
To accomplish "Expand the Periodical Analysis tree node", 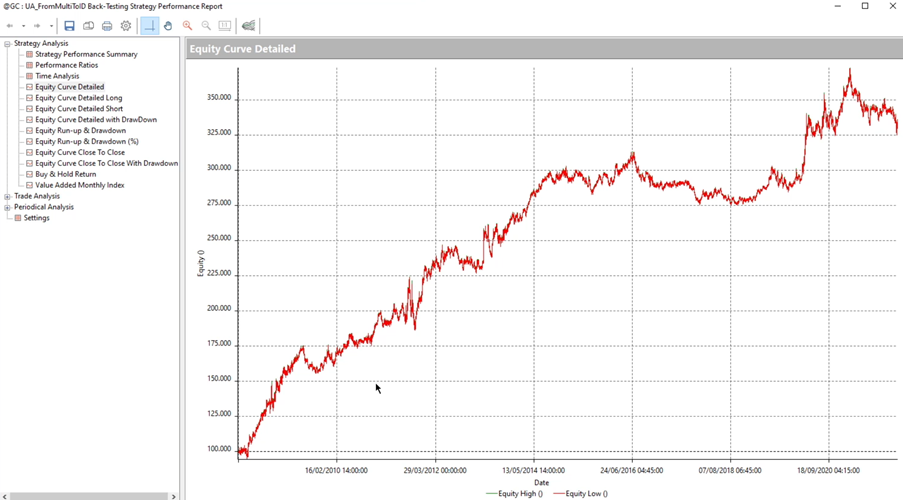I will click(7, 207).
